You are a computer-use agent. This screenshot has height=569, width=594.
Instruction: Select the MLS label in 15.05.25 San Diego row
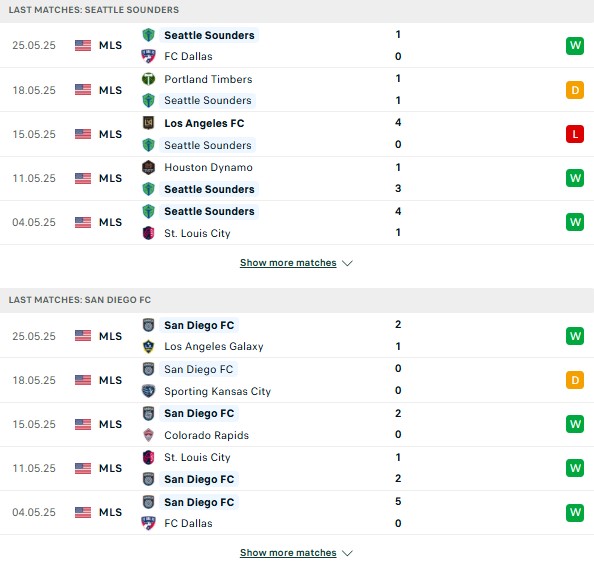pyautogui.click(x=110, y=424)
